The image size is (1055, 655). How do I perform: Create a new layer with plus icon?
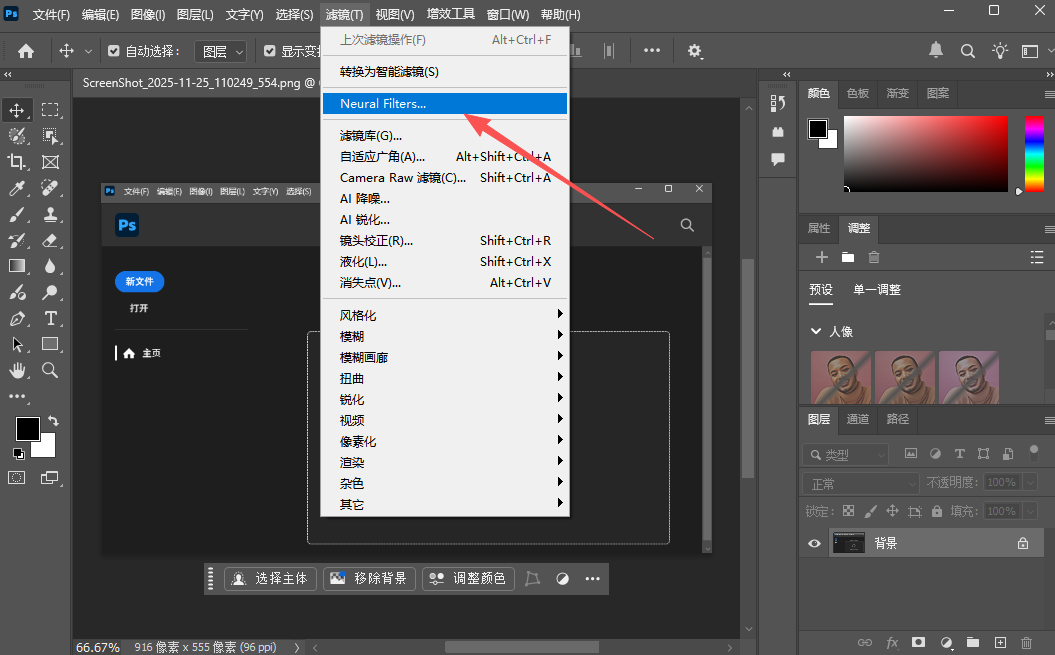click(x=999, y=642)
